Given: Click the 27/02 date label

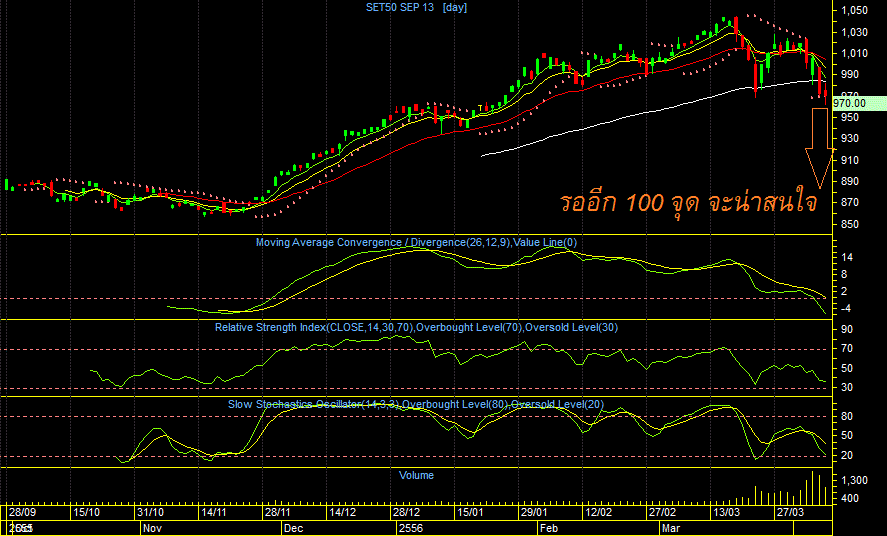Looking at the screenshot, I should pyautogui.click(x=662, y=512).
